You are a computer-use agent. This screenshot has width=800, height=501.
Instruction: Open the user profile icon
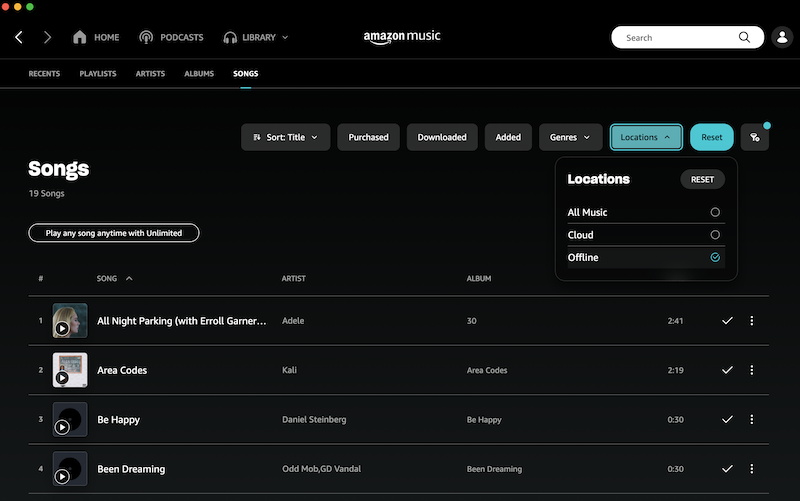782,38
